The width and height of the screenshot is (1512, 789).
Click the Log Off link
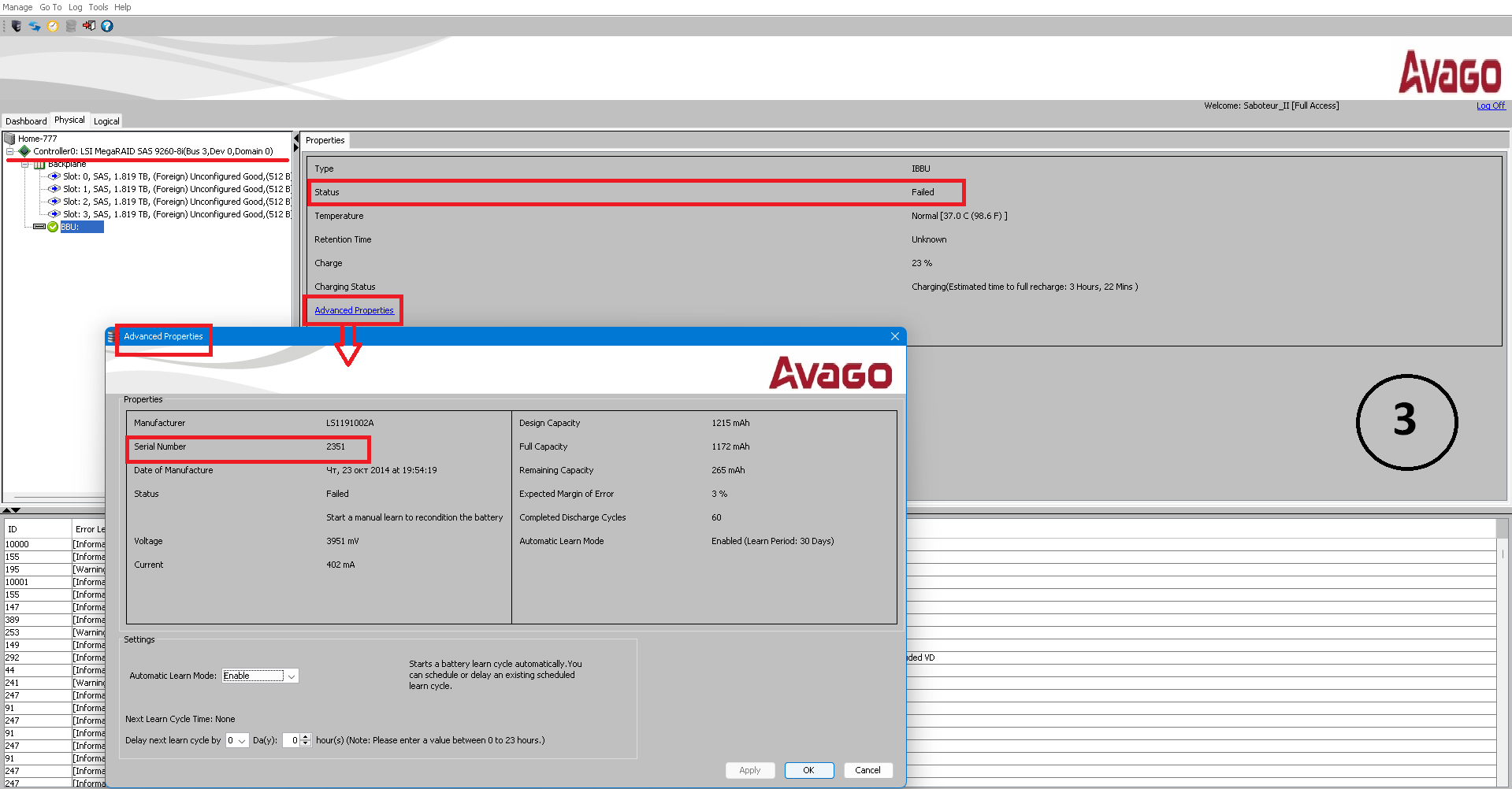(x=1491, y=106)
